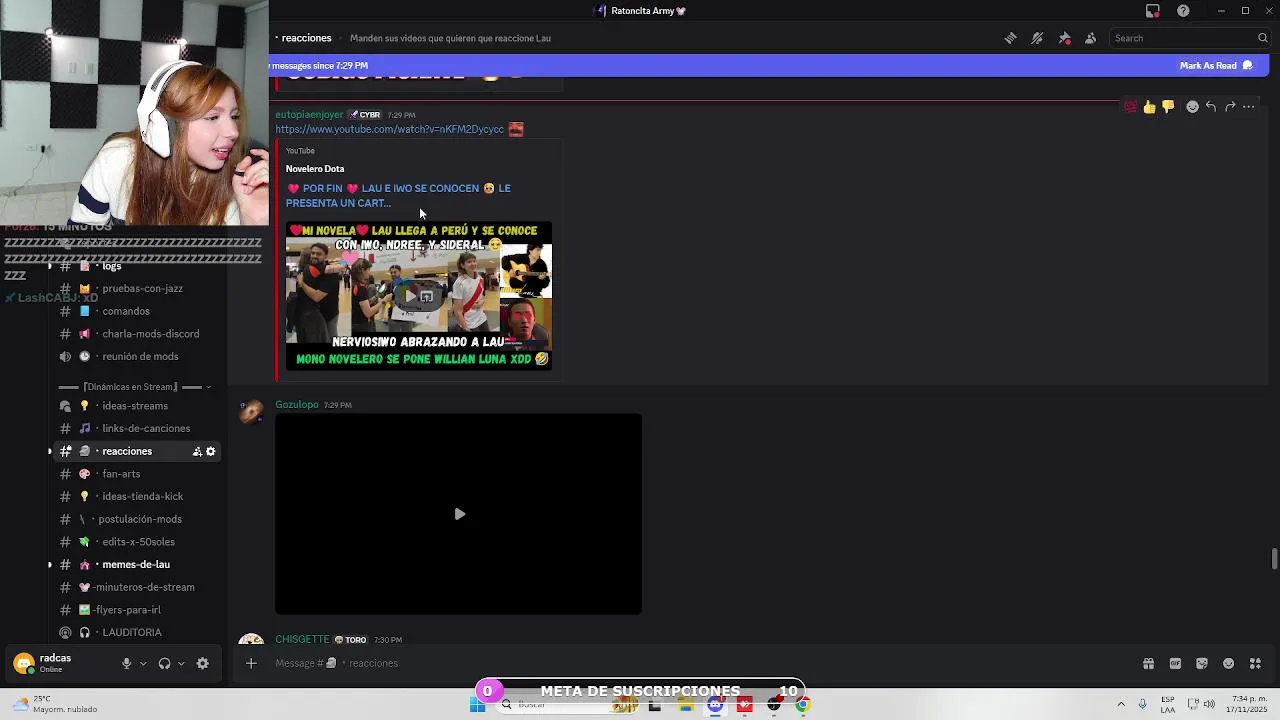Show pinned messages pin icon
The height and width of the screenshot is (720, 1280).
[1064, 38]
